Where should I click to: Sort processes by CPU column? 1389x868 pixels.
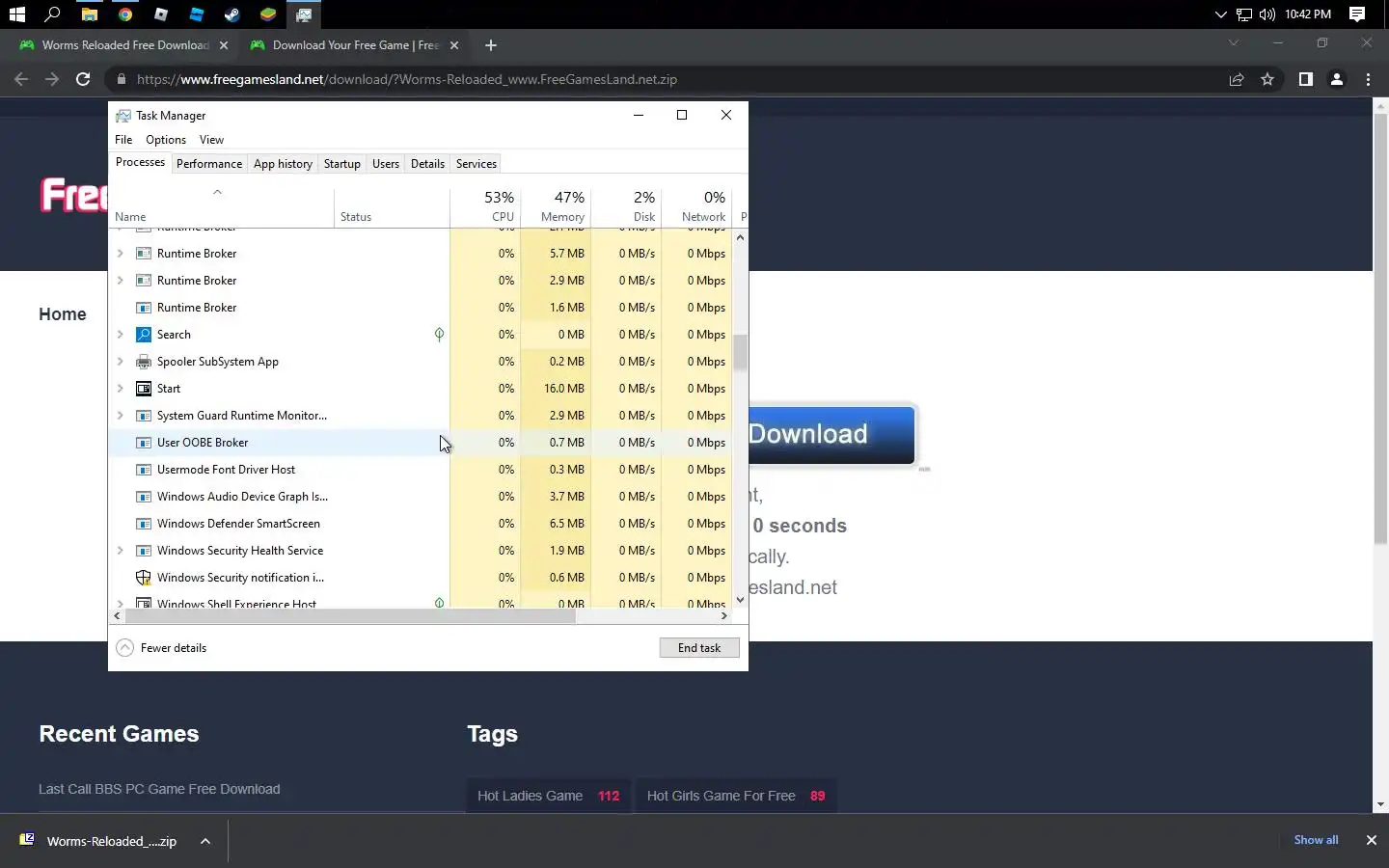(485, 206)
